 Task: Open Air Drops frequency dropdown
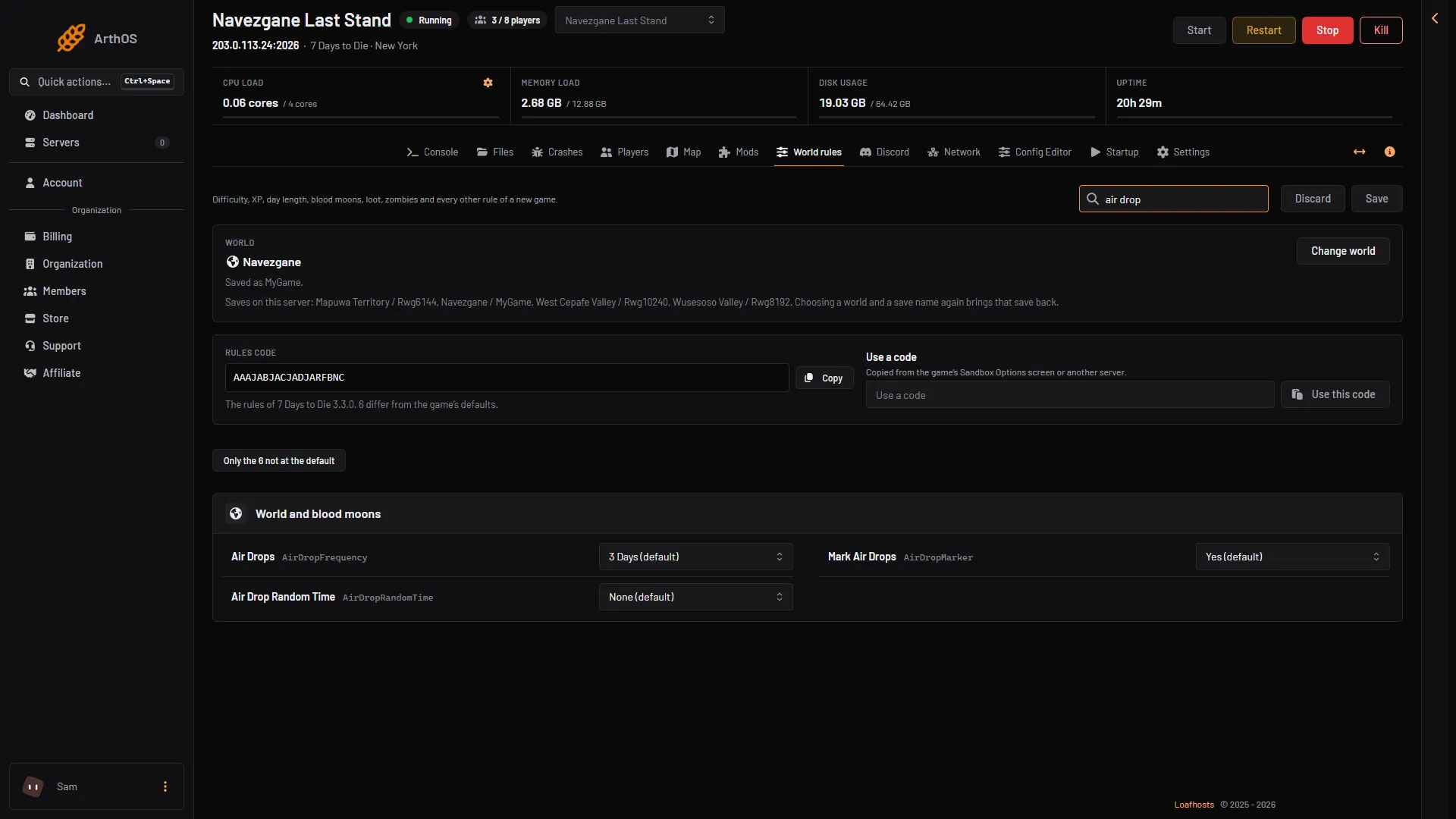695,557
